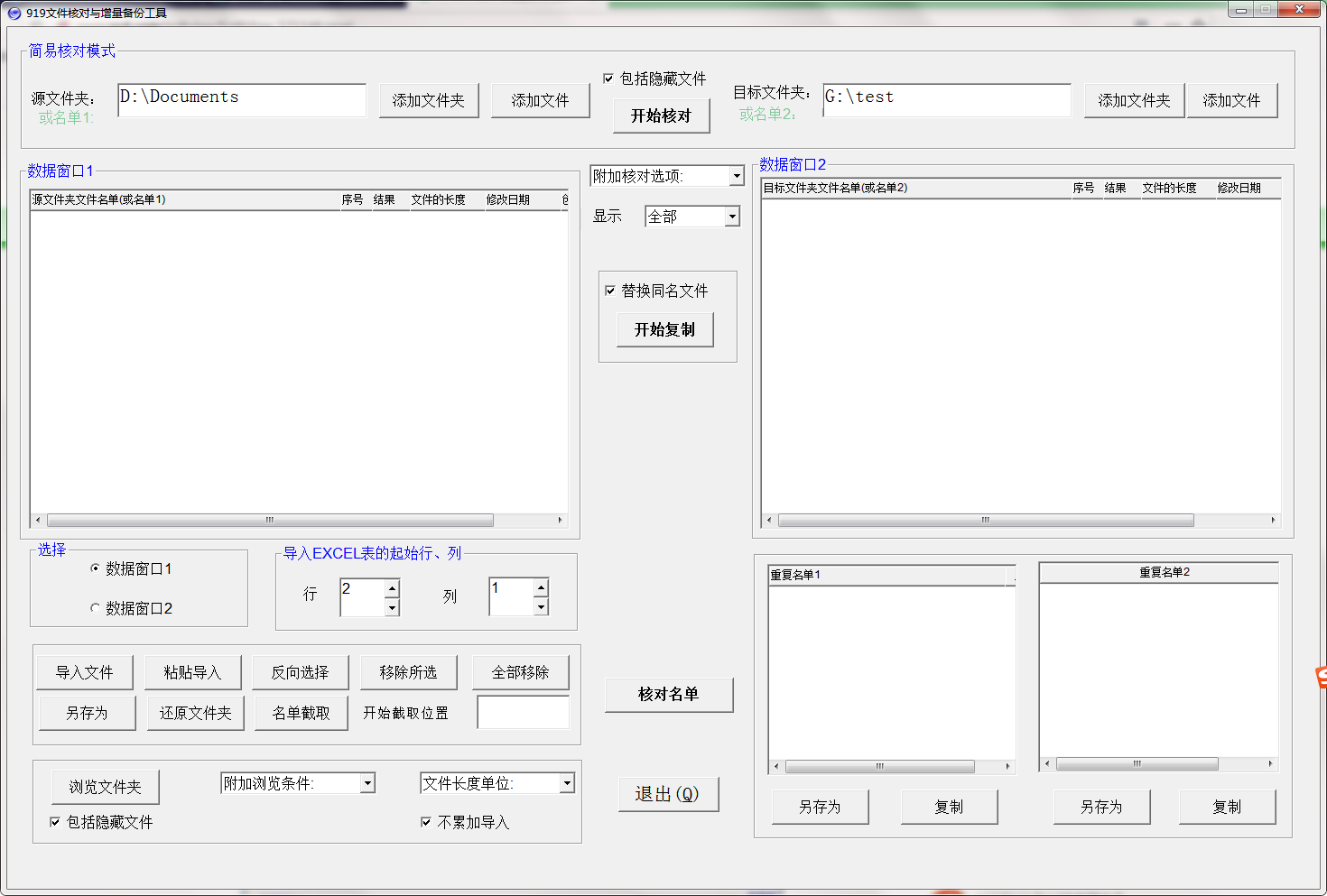Click the 修改日期 column header in 数据窗口2
The height and width of the screenshot is (896, 1327).
(x=1239, y=188)
